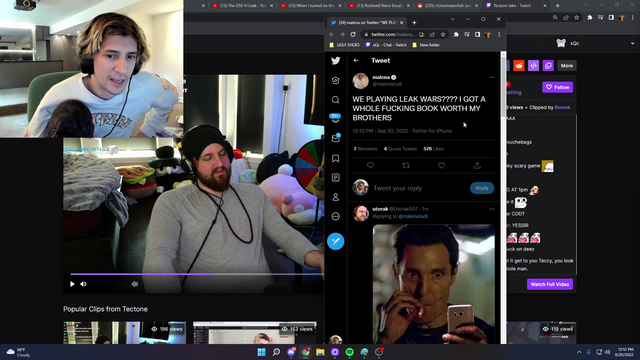This screenshot has width=640, height=360.
Task: Retweet malena's tweet
Action: (x=406, y=165)
